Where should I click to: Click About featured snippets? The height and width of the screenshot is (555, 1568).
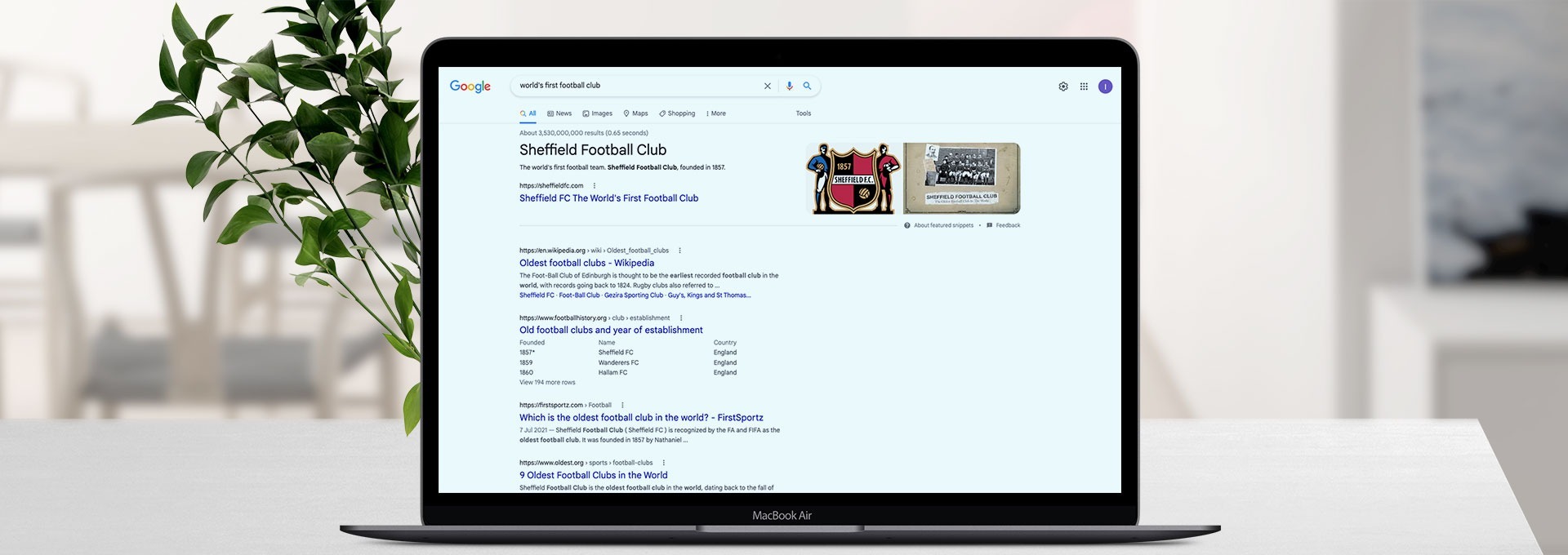pos(943,225)
